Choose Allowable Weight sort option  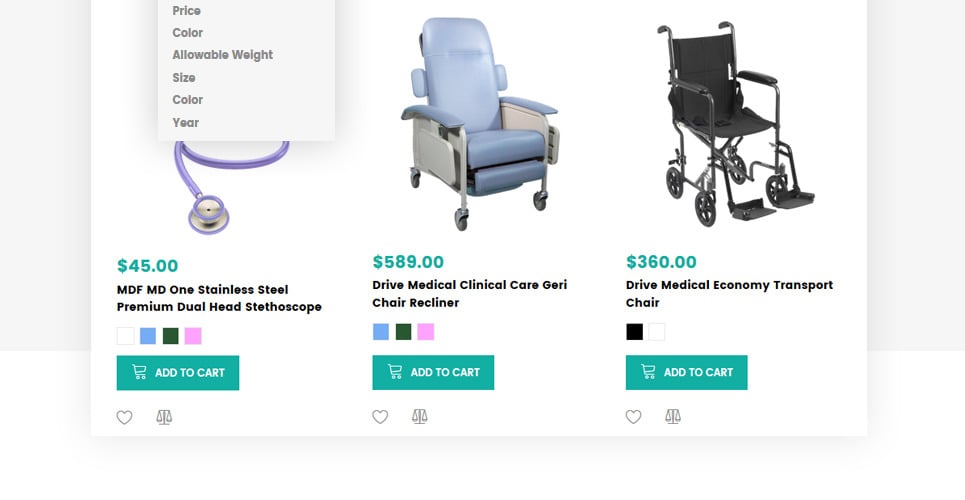click(222, 55)
